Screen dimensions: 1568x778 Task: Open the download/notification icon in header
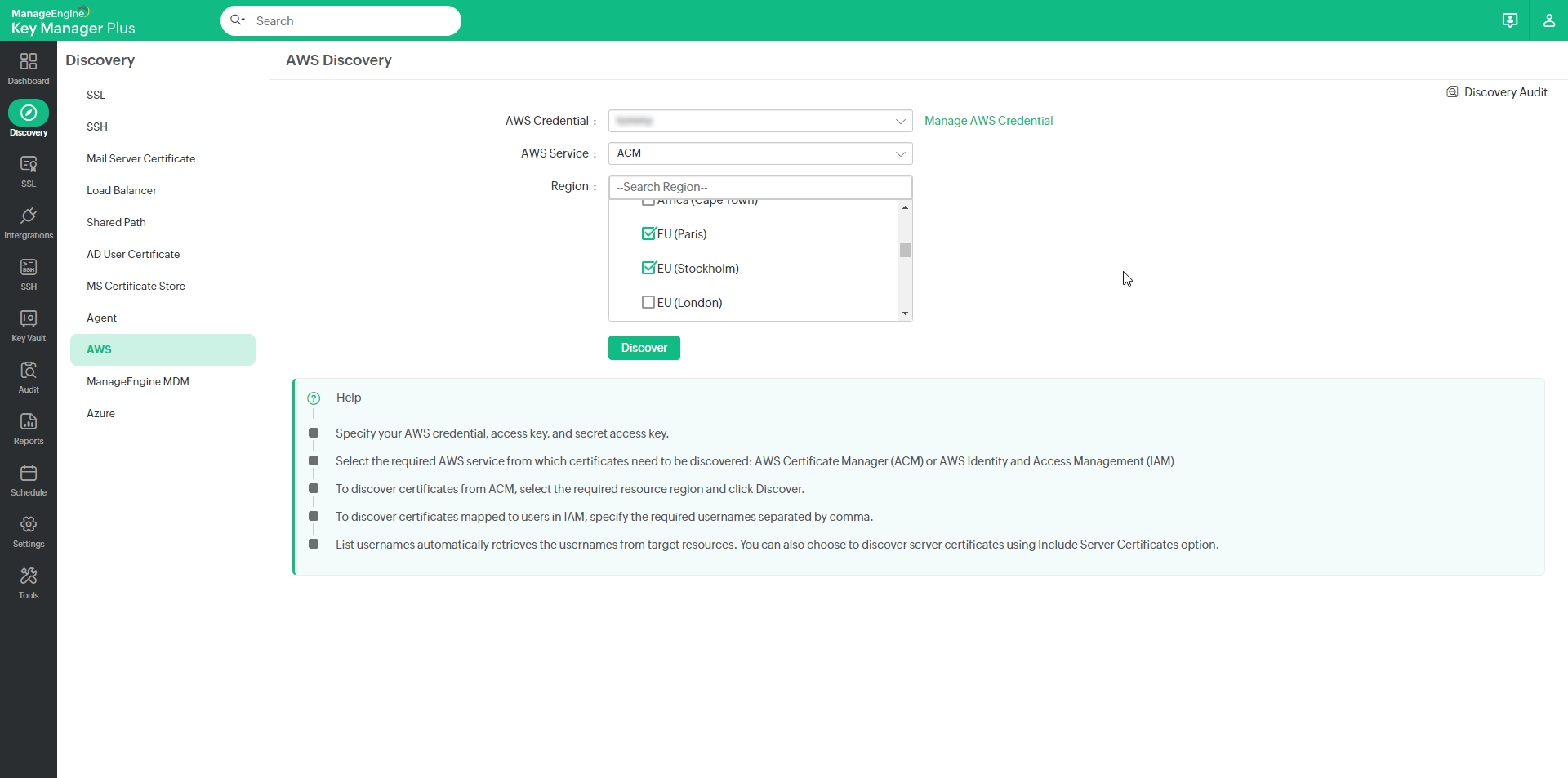1510,20
